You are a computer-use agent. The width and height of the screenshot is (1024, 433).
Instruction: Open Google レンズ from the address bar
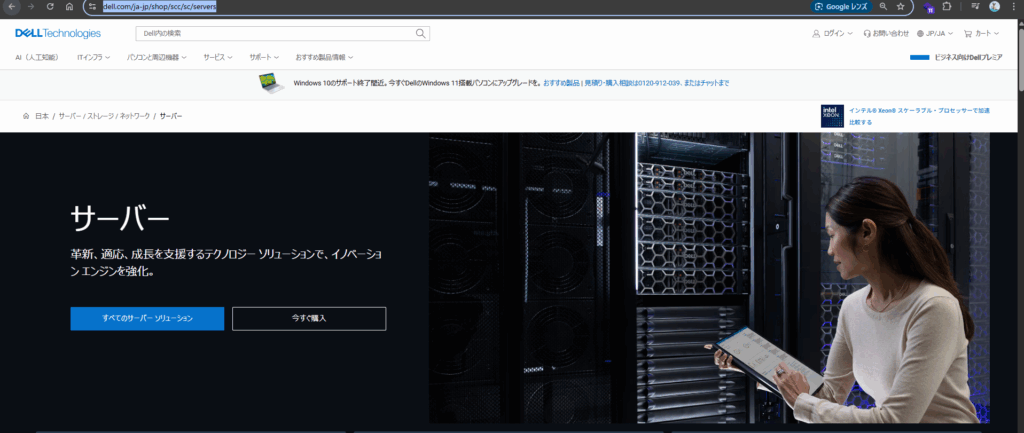point(841,6)
